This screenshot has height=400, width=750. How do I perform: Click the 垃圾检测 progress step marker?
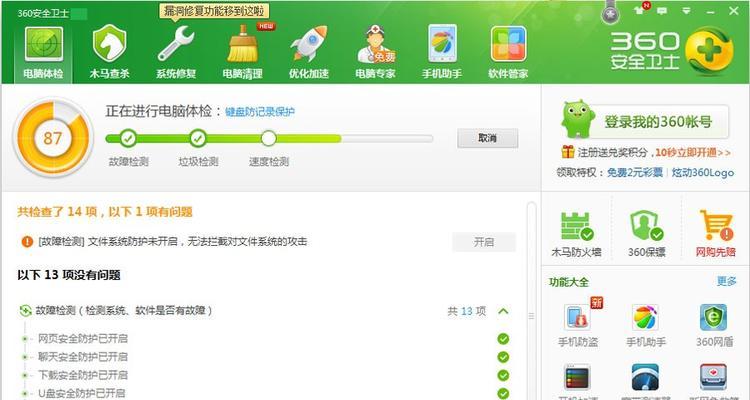pyautogui.click(x=198, y=138)
